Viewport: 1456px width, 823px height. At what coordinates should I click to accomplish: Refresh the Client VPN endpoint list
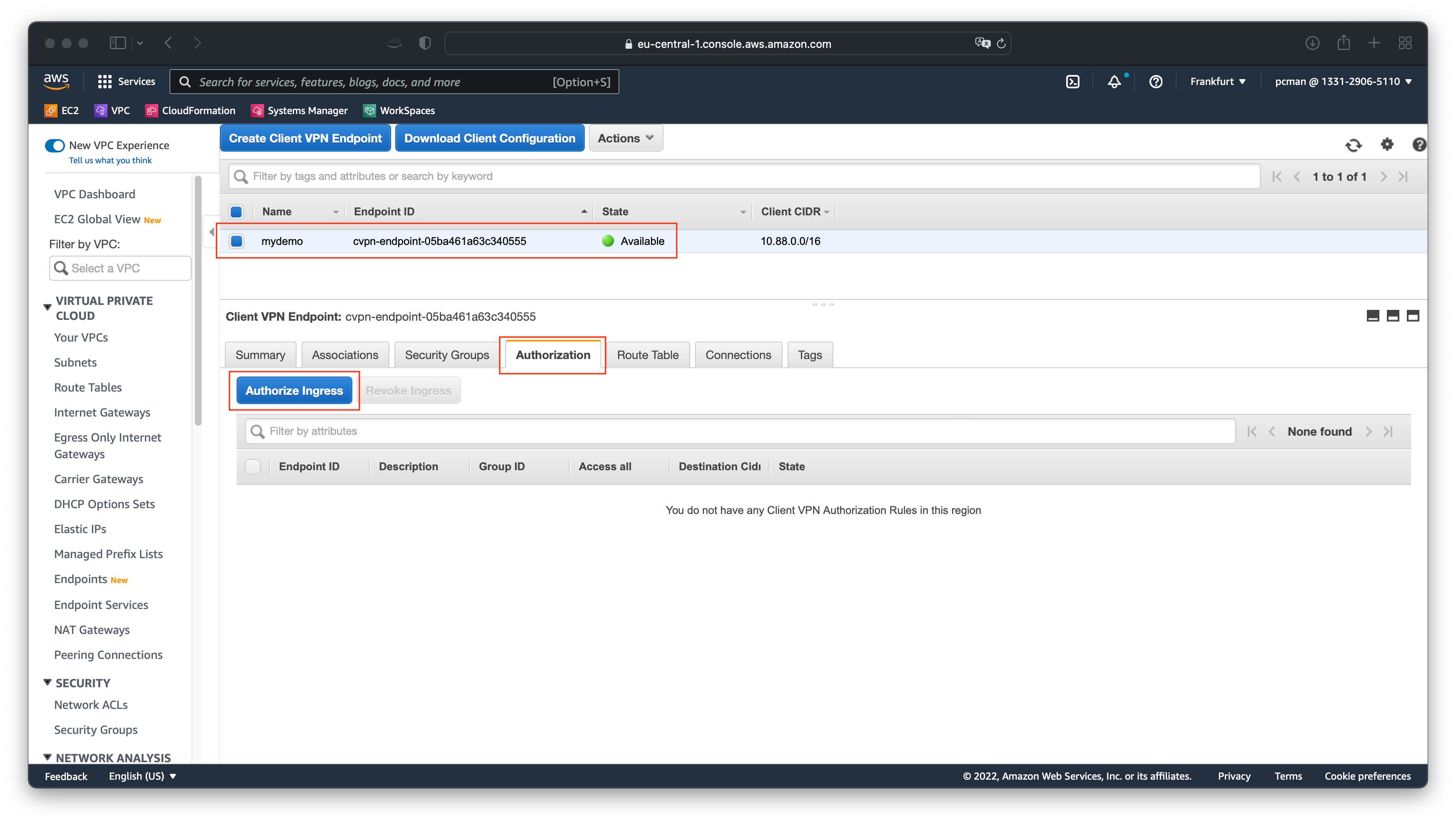[x=1353, y=145]
